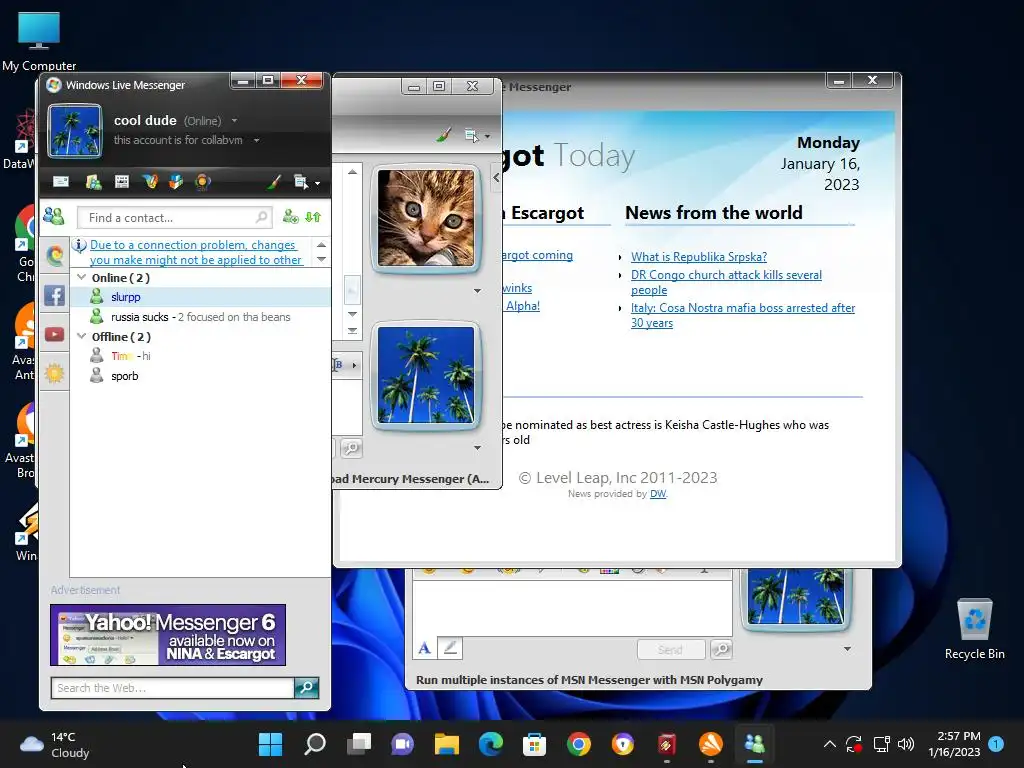Click the colored cubes toolbar icon
The height and width of the screenshot is (768, 1024).
[176, 182]
